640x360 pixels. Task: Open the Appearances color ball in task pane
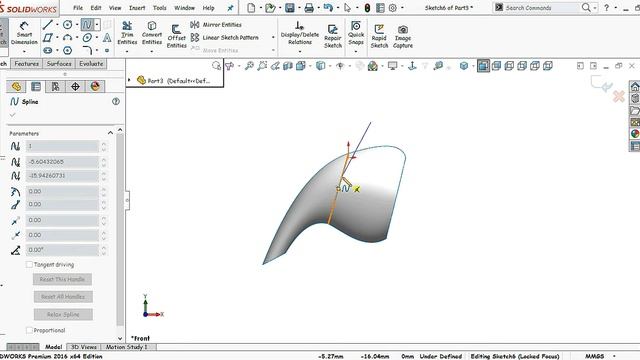click(635, 133)
